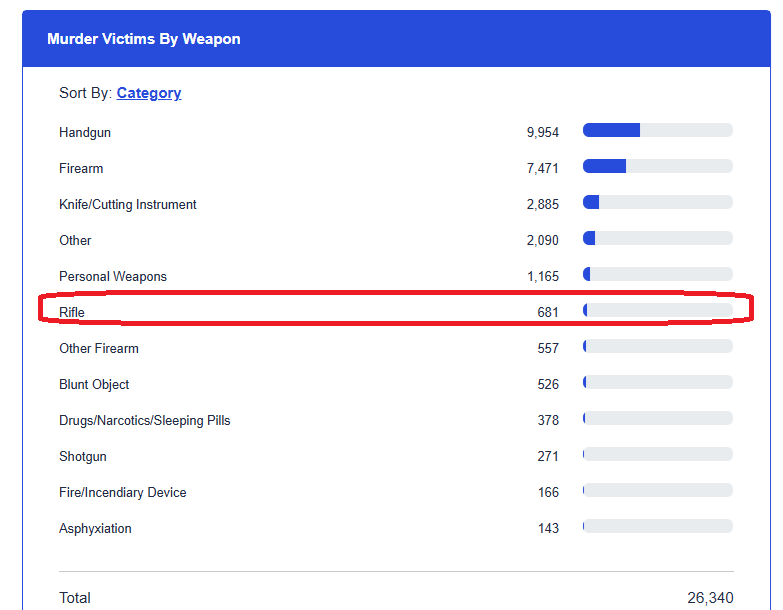Select the Shotgun proportion bar
The height and width of the screenshot is (610, 783).
(x=658, y=454)
